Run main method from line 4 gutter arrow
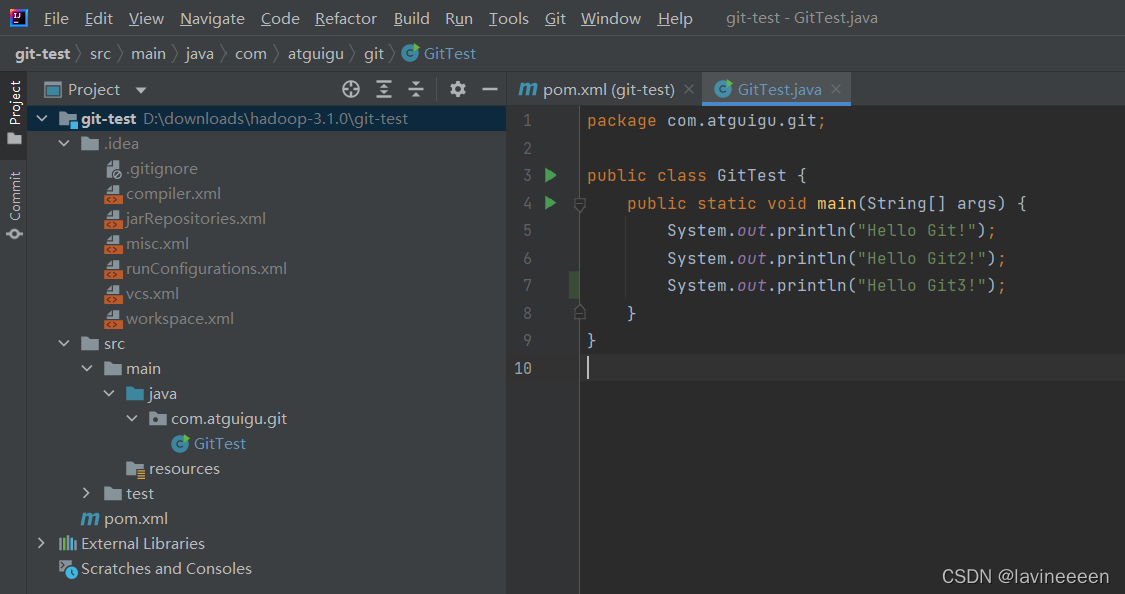The width and height of the screenshot is (1125, 594). click(x=550, y=203)
